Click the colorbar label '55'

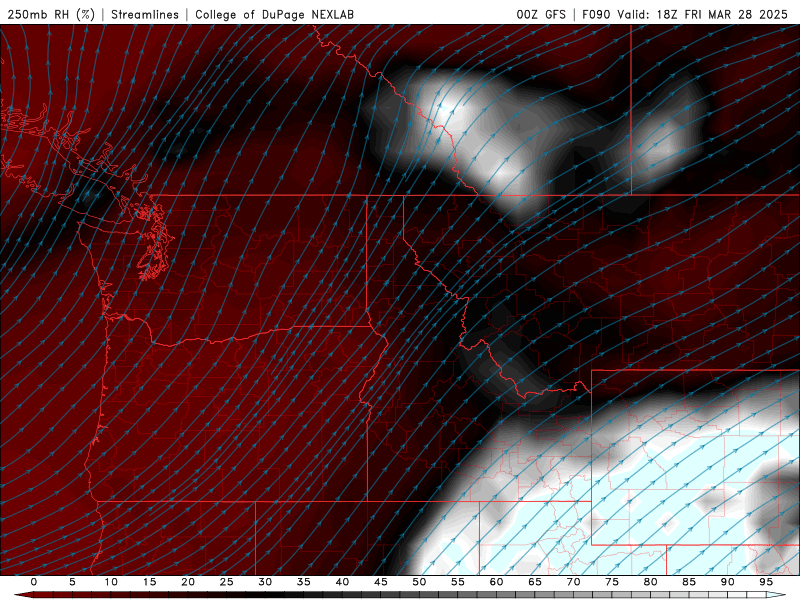458,582
